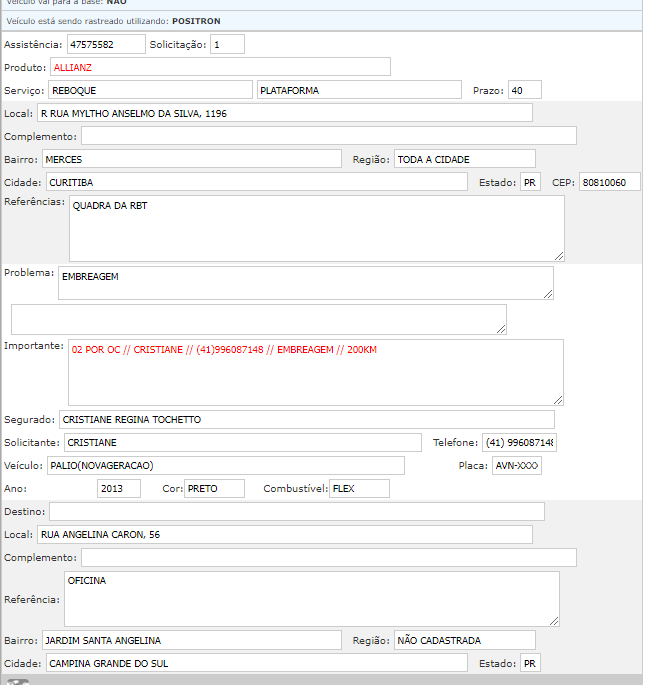Click the empty Destino field

[296, 511]
